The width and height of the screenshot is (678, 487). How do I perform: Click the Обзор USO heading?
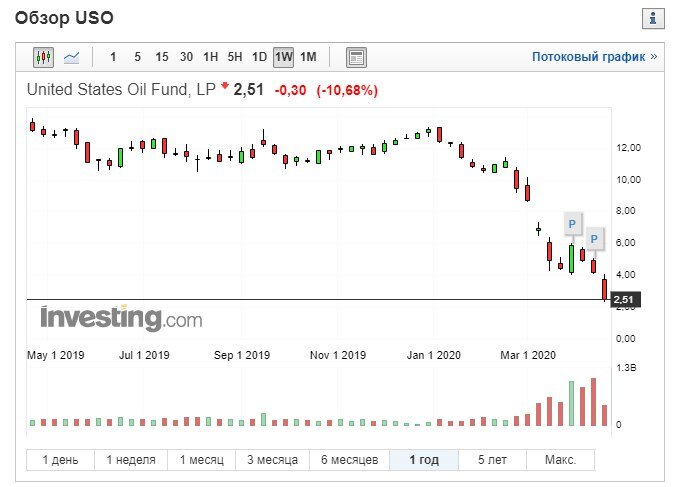[64, 18]
